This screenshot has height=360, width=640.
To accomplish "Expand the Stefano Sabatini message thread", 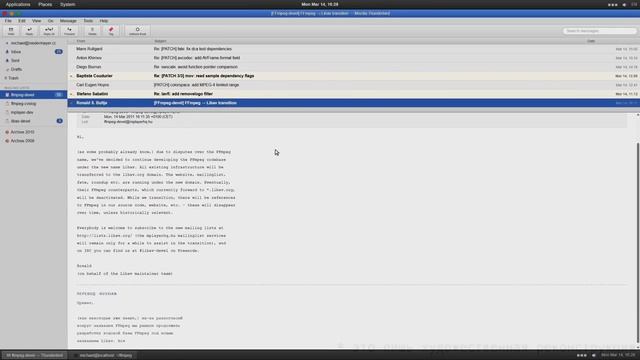I will tap(71, 94).
